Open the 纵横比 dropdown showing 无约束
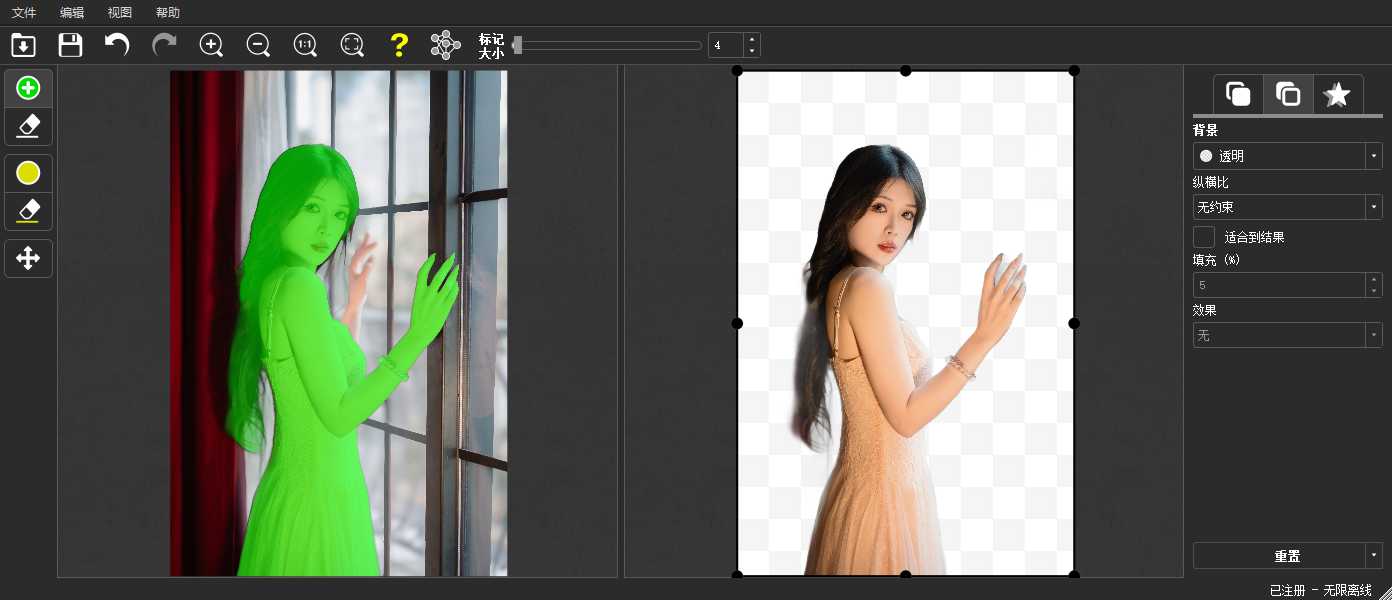 click(1287, 207)
